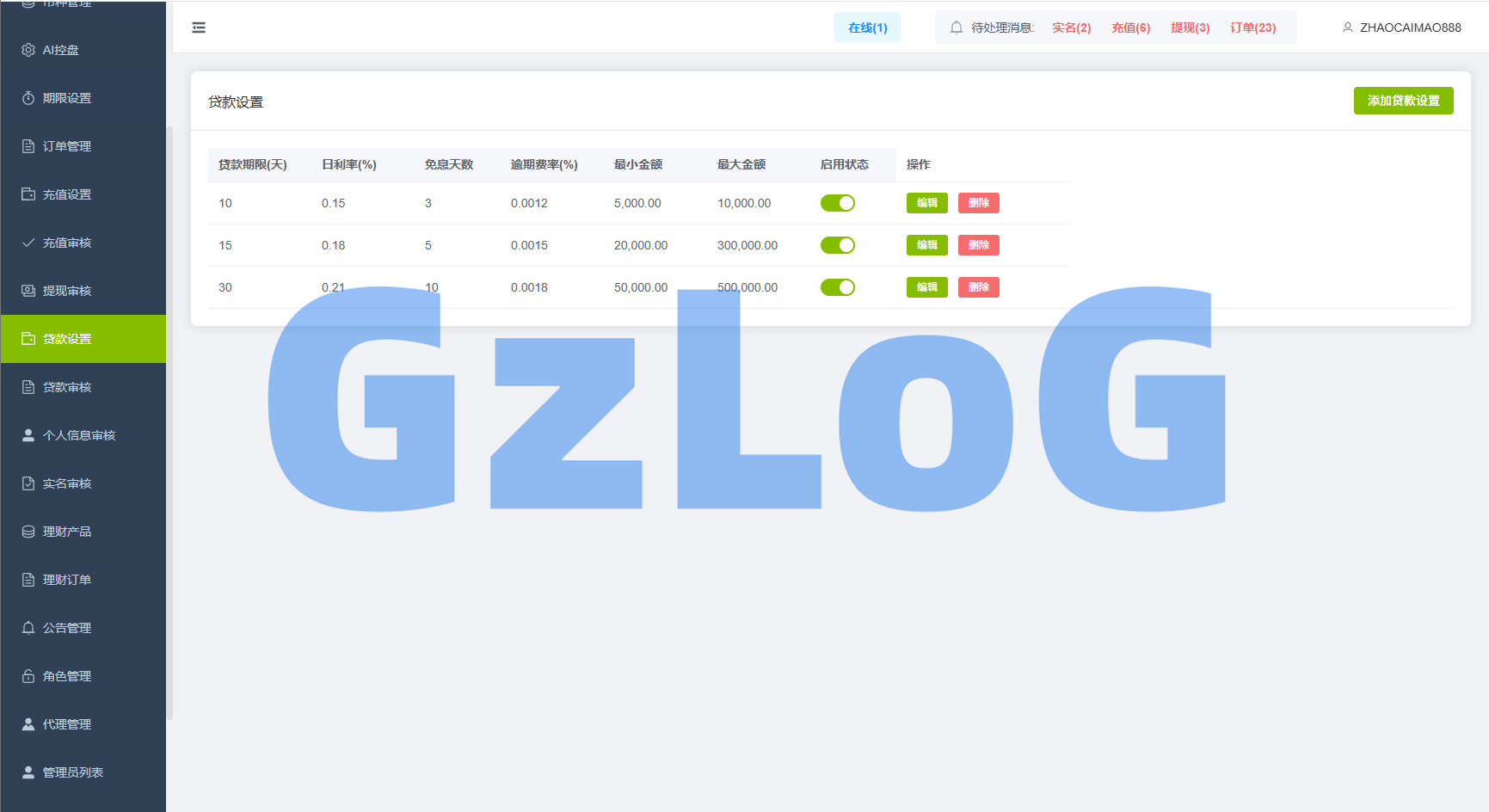1489x812 pixels.
Task: Delete the 15-day loan setting
Action: pyautogui.click(x=979, y=245)
